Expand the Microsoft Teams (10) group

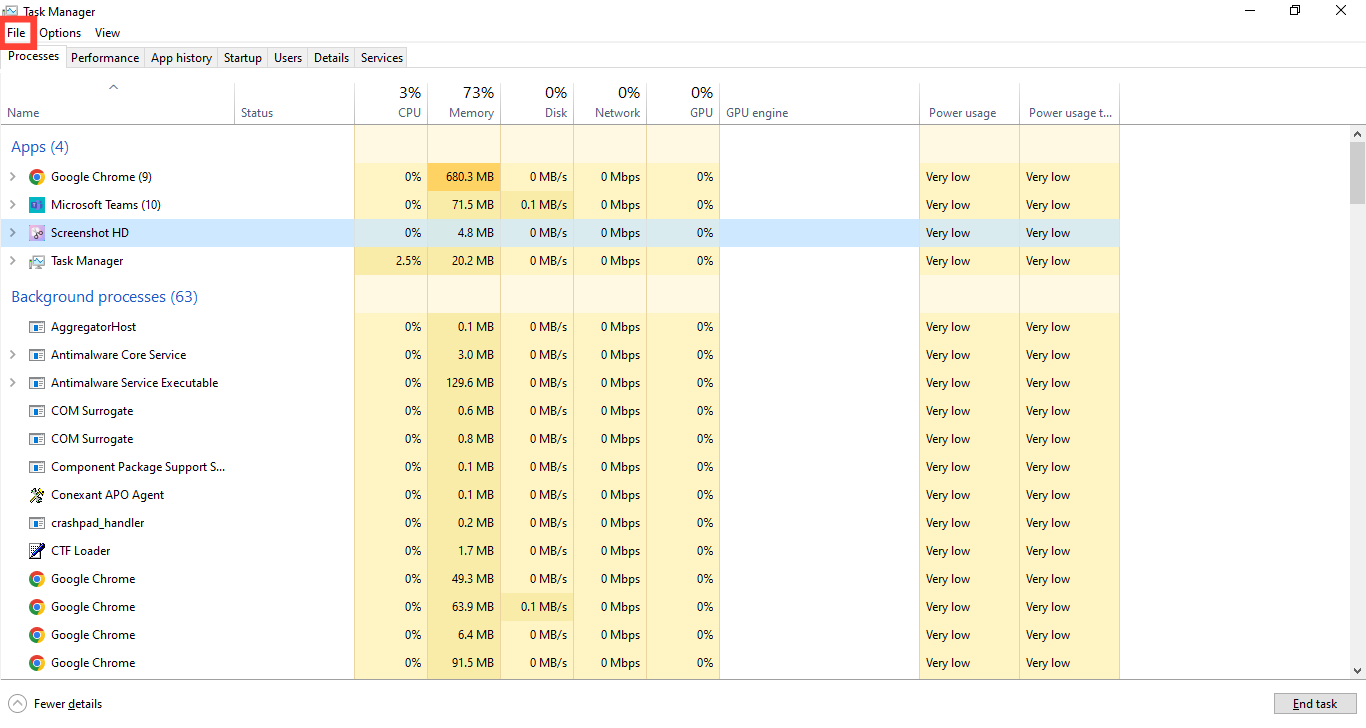pos(12,205)
